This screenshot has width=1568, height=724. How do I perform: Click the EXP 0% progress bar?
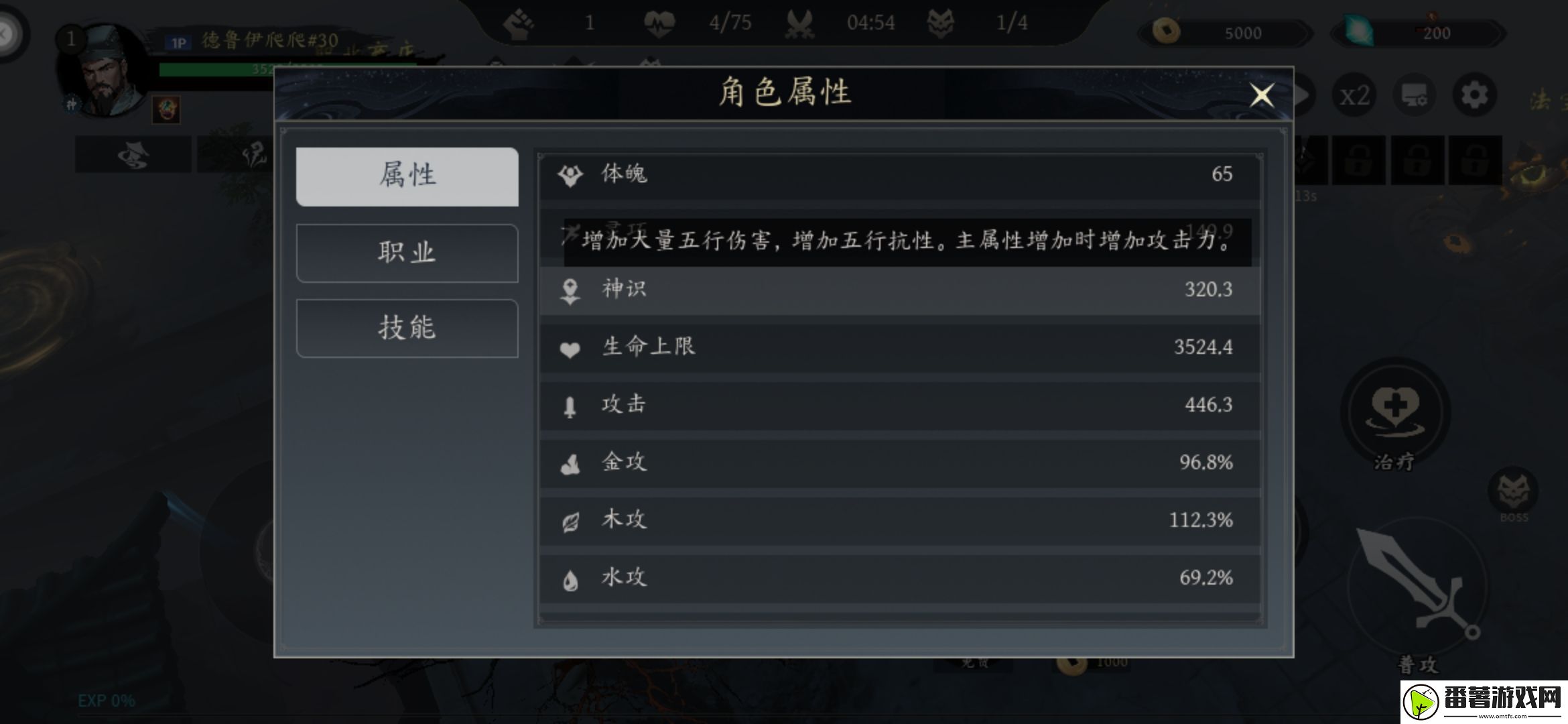click(x=107, y=702)
